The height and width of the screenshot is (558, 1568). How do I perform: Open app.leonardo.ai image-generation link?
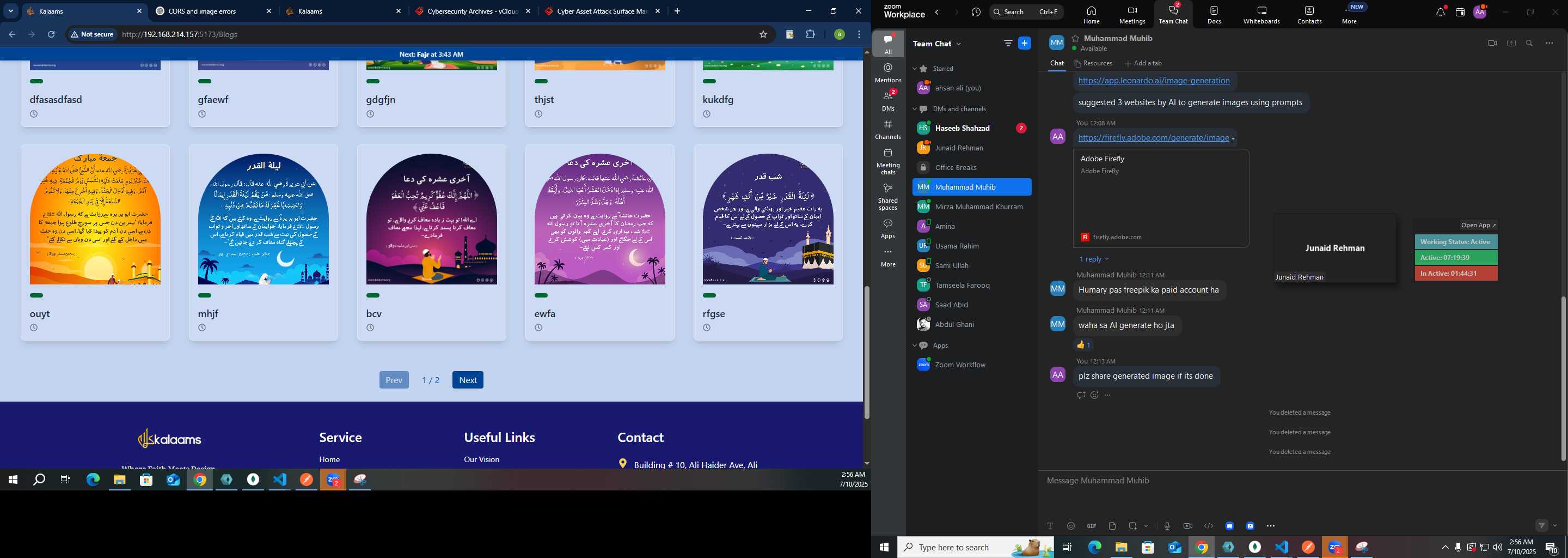click(x=1154, y=81)
